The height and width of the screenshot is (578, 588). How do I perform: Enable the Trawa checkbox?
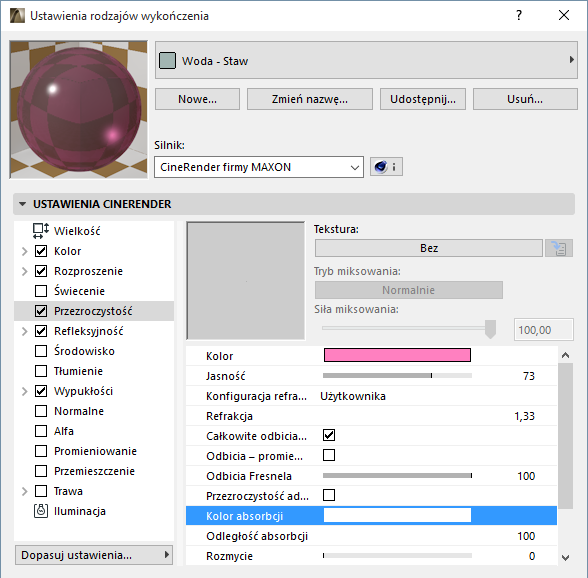41,491
